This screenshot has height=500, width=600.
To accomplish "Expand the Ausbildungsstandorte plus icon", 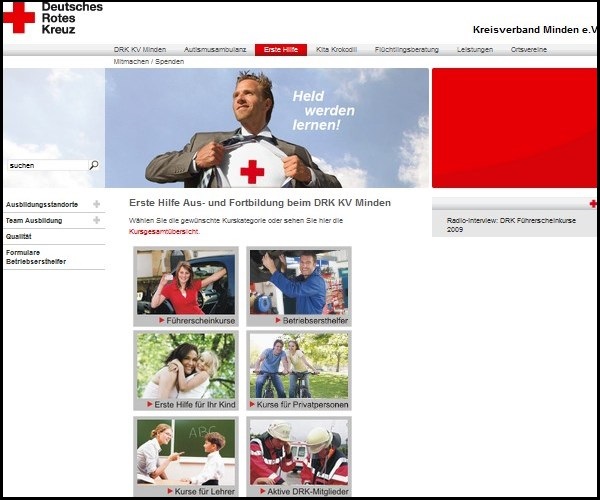I will [96, 204].
